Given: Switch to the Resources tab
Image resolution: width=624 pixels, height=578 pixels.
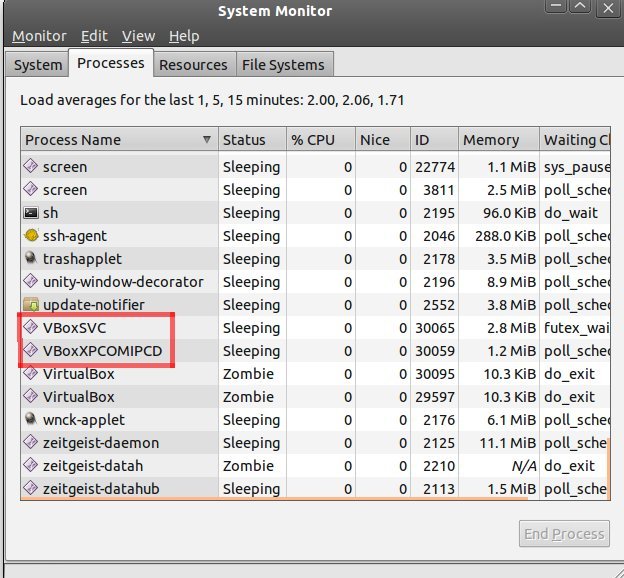Looking at the screenshot, I should [193, 65].
